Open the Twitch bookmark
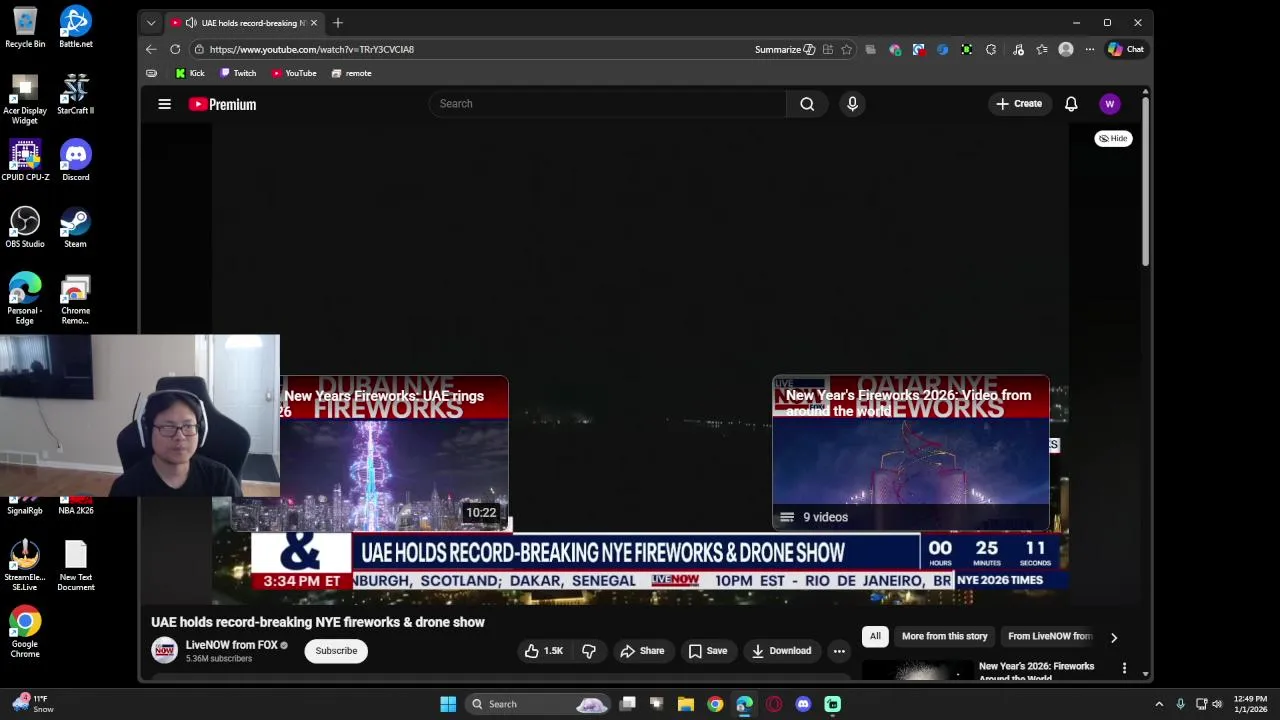The height and width of the screenshot is (720, 1280). click(x=238, y=73)
